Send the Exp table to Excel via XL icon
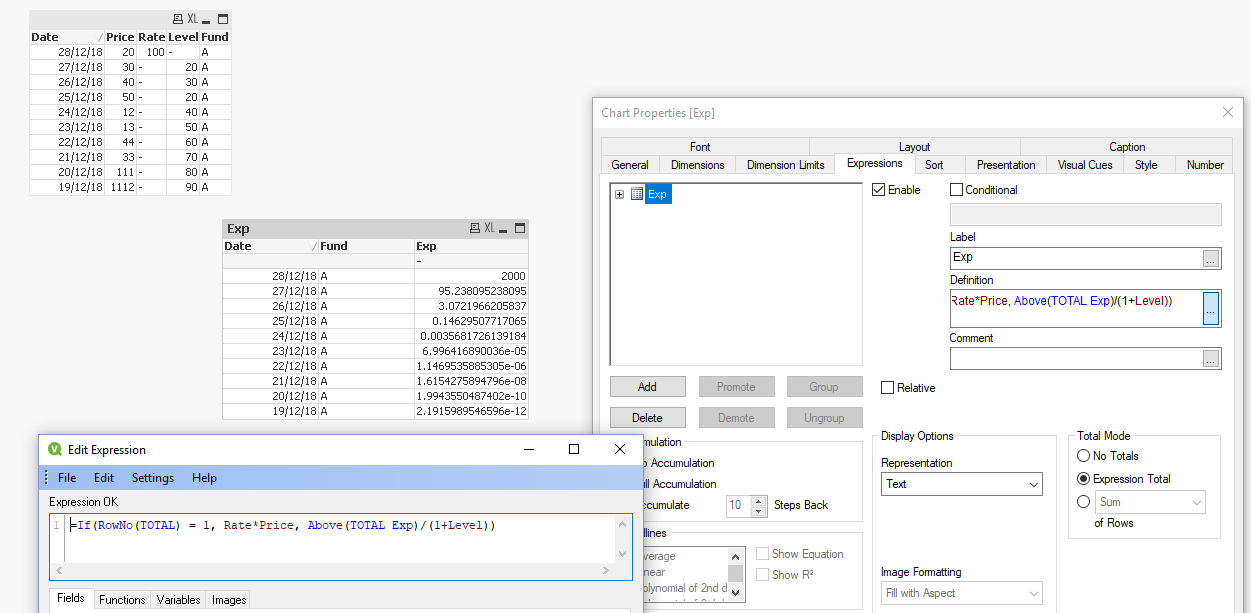 [490, 229]
